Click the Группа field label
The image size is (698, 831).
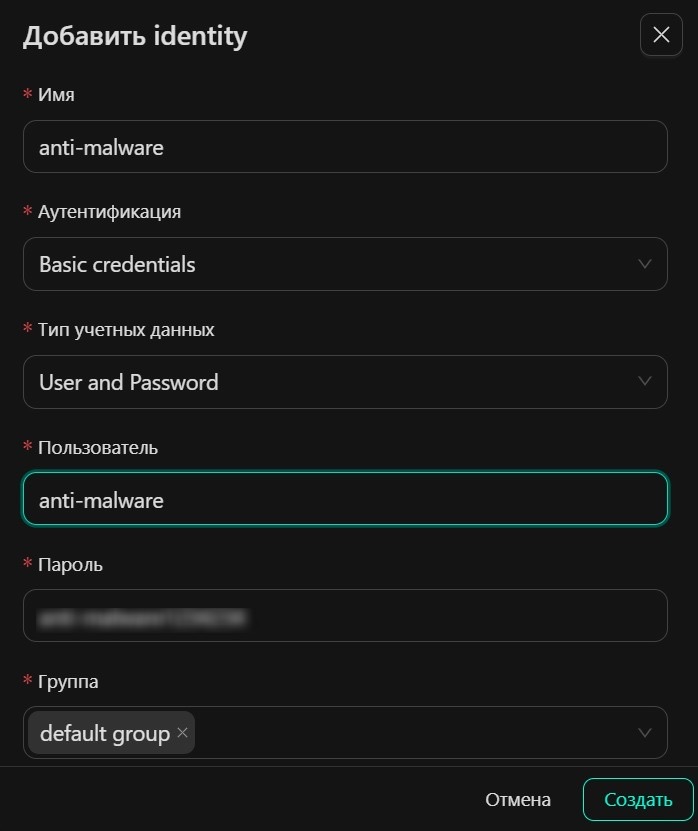click(68, 681)
